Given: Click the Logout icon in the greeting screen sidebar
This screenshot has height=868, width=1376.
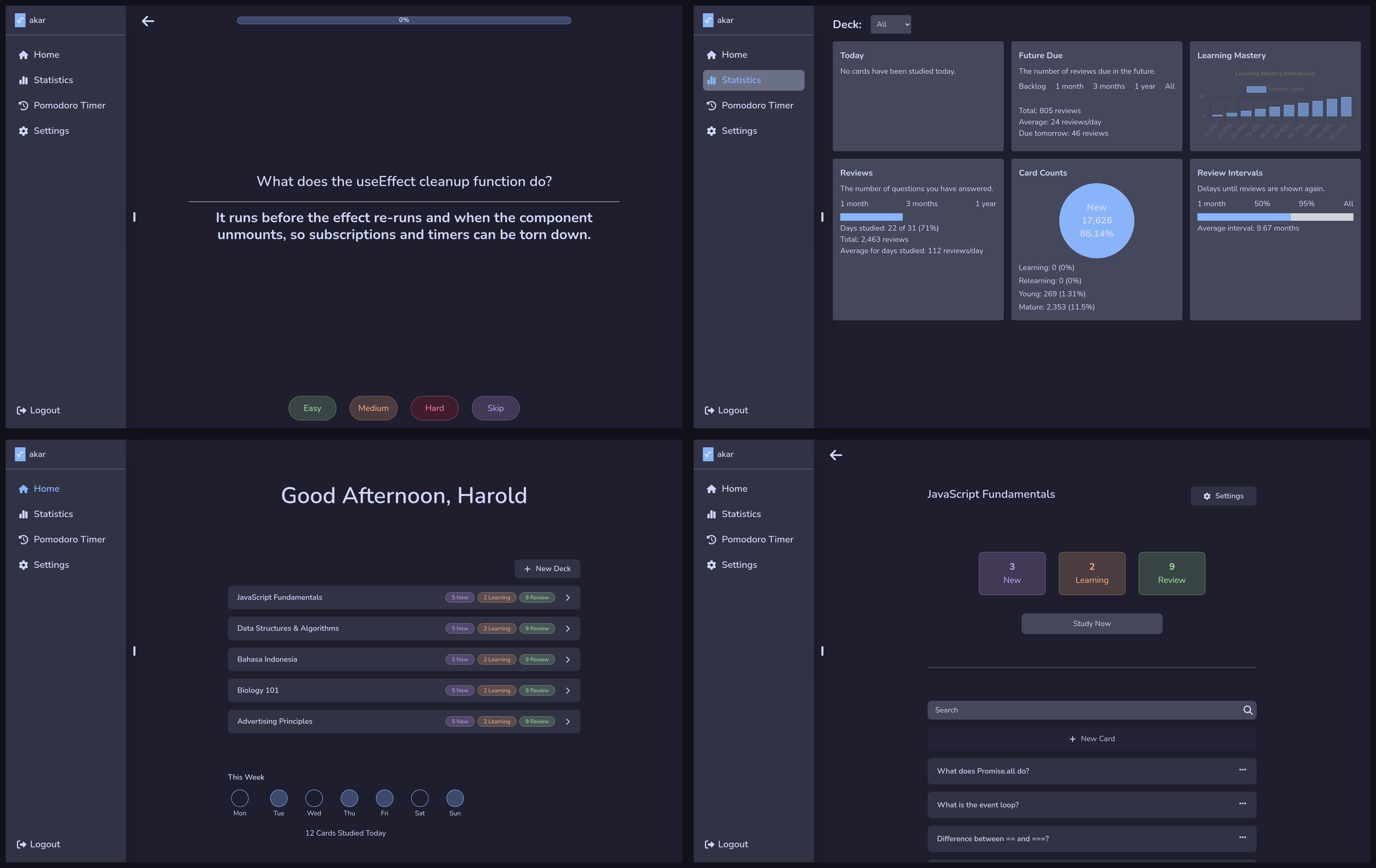Looking at the screenshot, I should click(21, 845).
